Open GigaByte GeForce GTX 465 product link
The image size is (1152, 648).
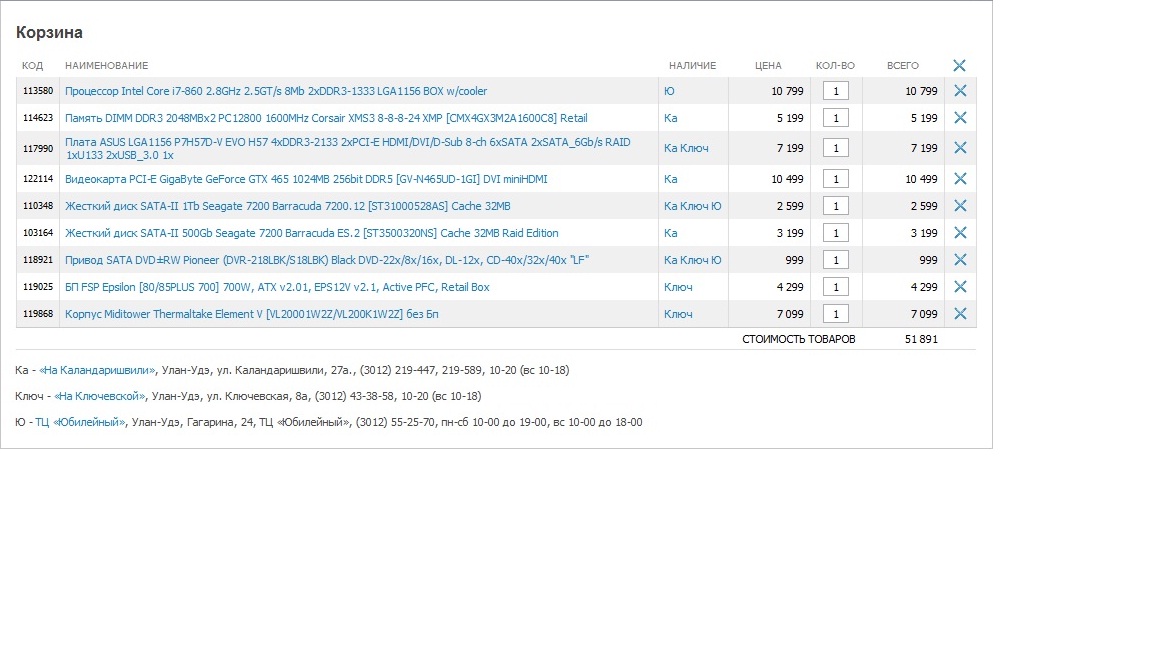(306, 179)
